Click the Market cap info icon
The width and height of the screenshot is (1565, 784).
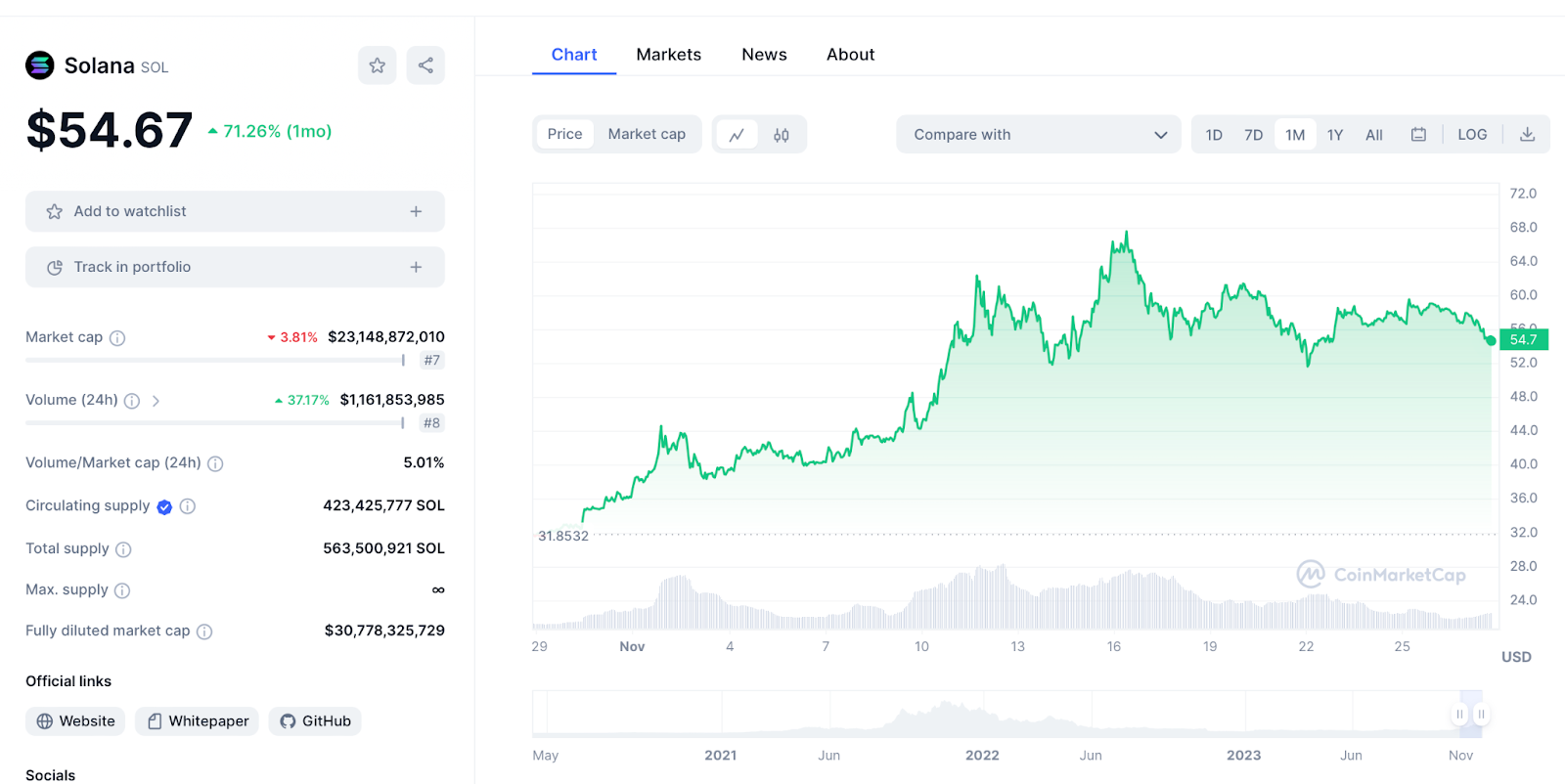point(117,338)
